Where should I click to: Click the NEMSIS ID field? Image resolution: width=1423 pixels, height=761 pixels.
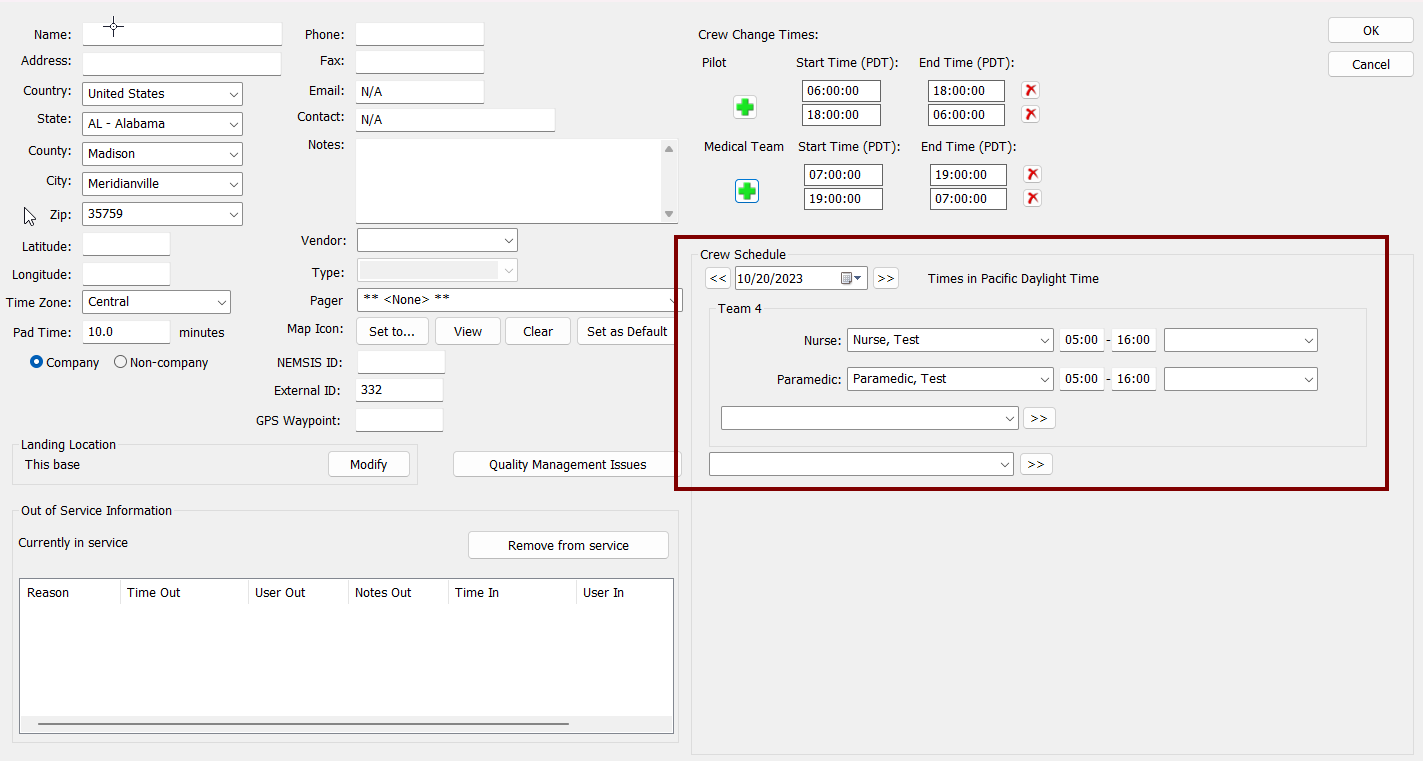pyautogui.click(x=400, y=362)
